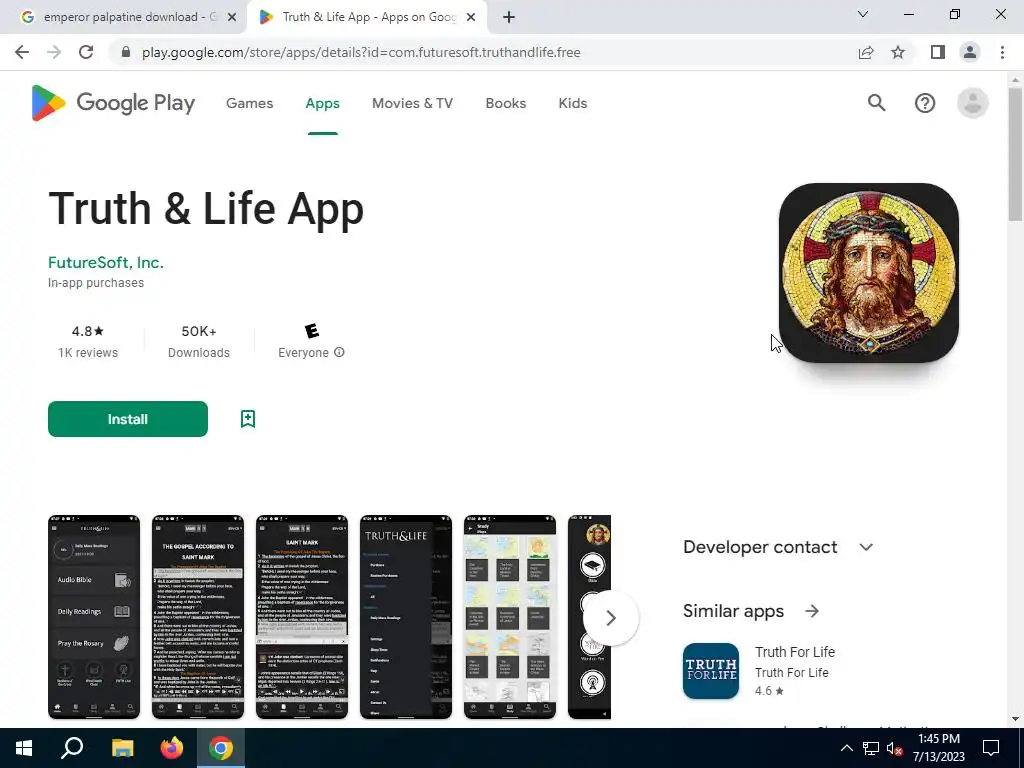
Task: Click the 4.8 star rating with 1K reviews
Action: pyautogui.click(x=88, y=342)
